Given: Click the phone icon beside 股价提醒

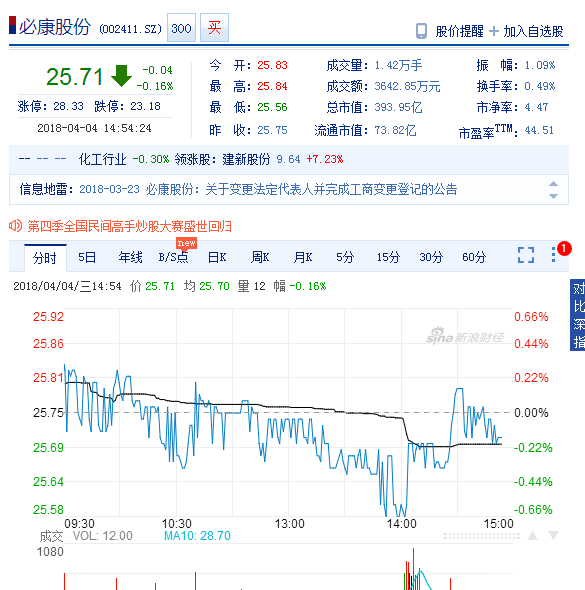Looking at the screenshot, I should [x=421, y=31].
